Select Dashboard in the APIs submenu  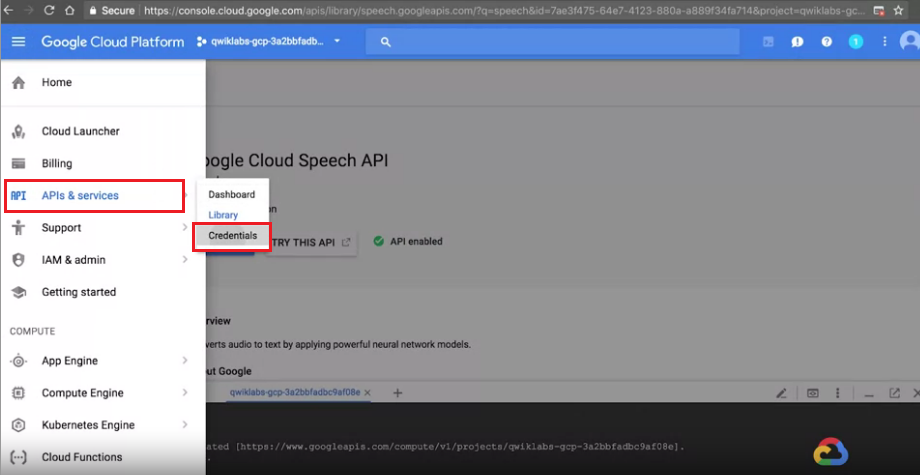[232, 194]
